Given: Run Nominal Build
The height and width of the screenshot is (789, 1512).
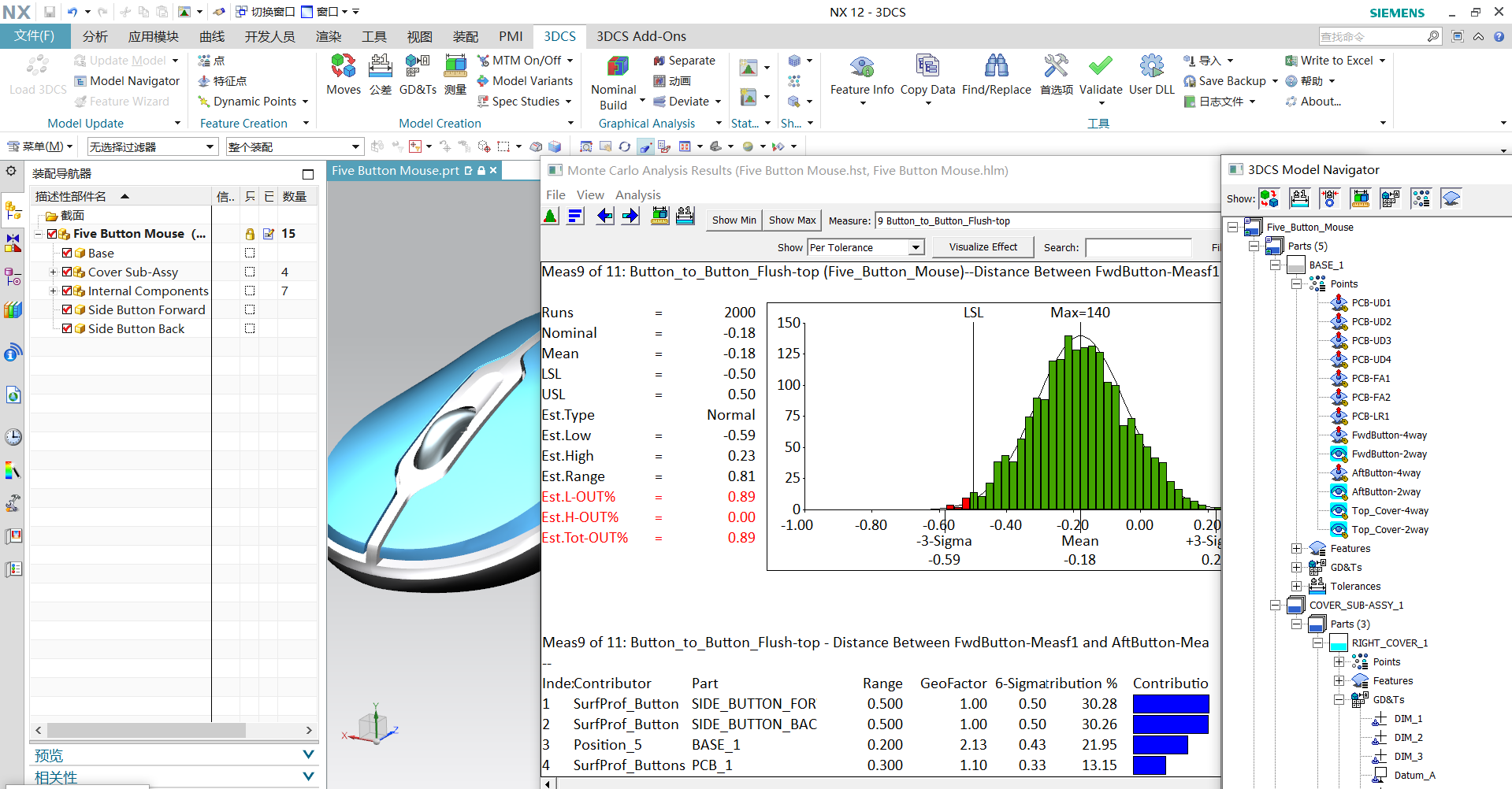Looking at the screenshot, I should [x=614, y=83].
